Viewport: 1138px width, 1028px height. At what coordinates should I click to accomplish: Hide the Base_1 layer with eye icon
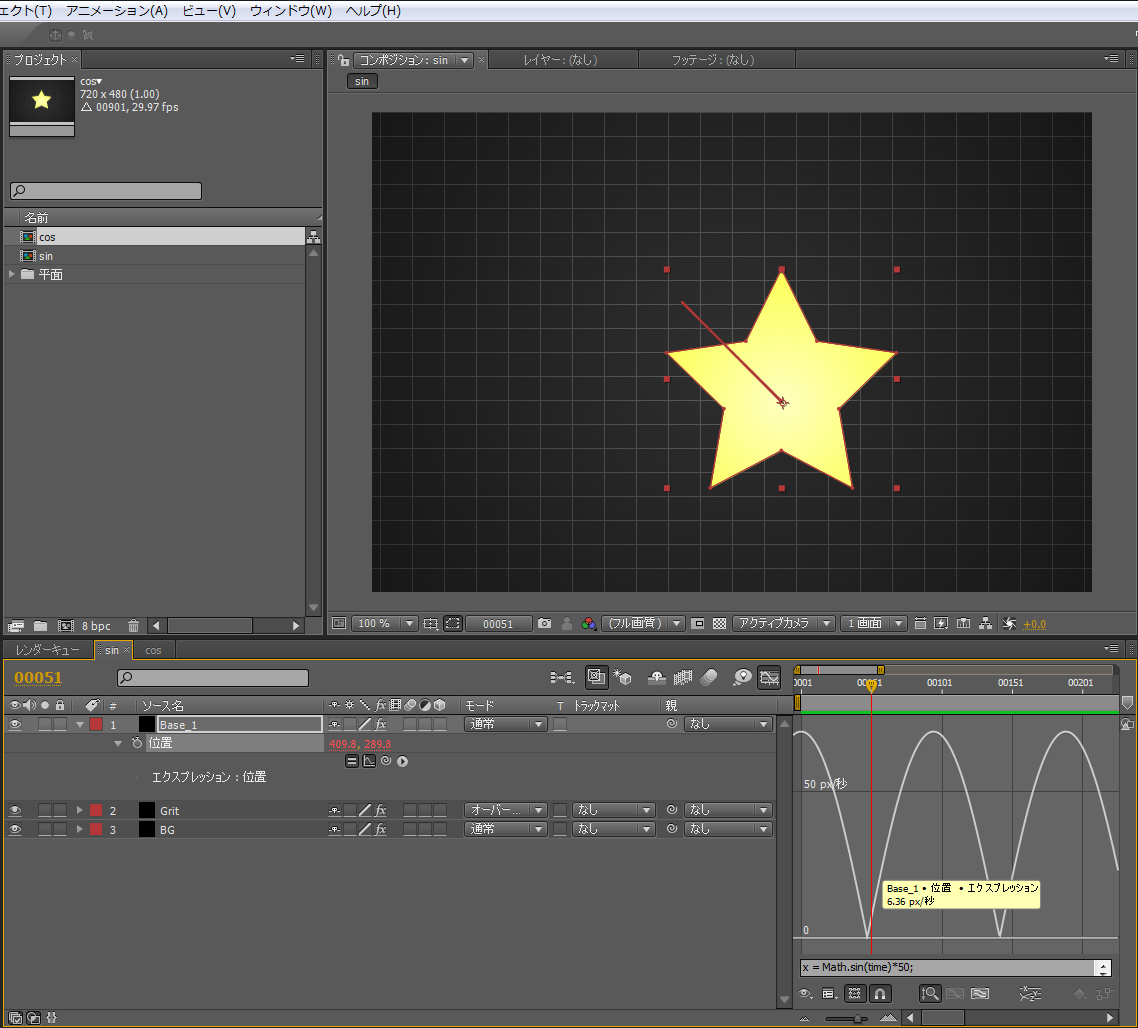coord(15,724)
